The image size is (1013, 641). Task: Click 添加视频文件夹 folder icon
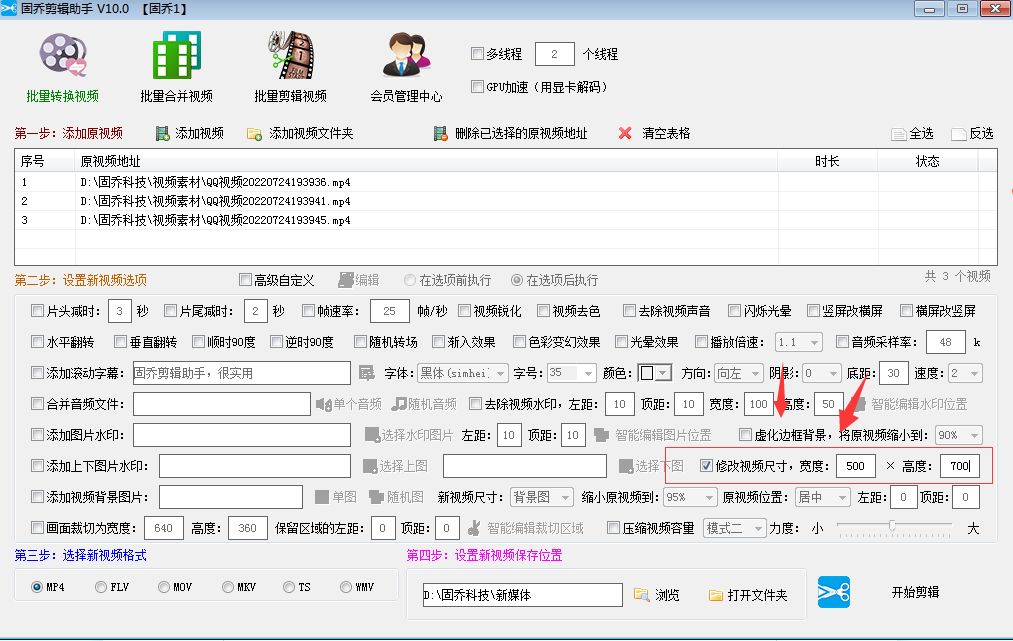(x=255, y=134)
